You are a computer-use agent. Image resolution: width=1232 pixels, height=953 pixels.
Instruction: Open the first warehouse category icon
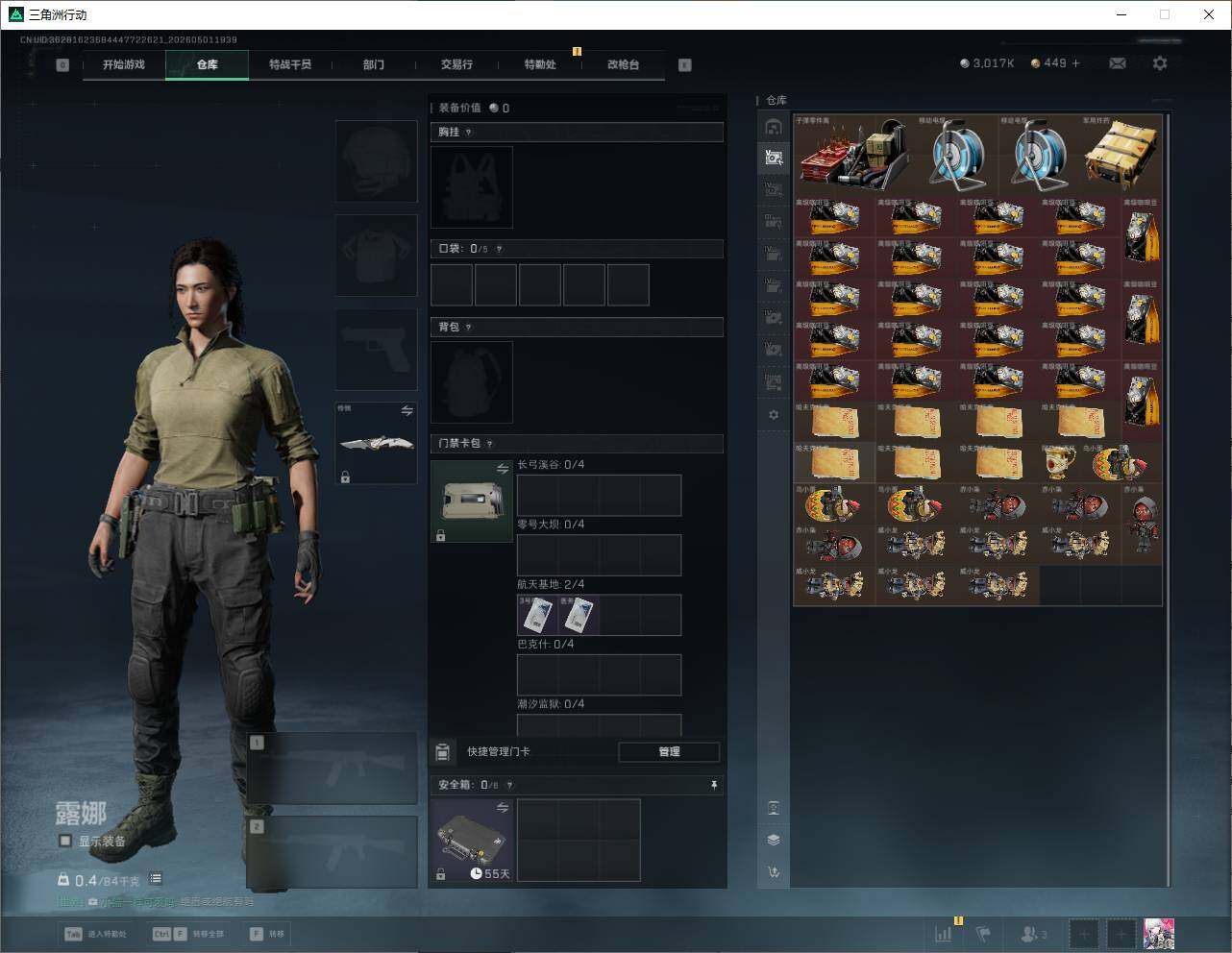(774, 126)
